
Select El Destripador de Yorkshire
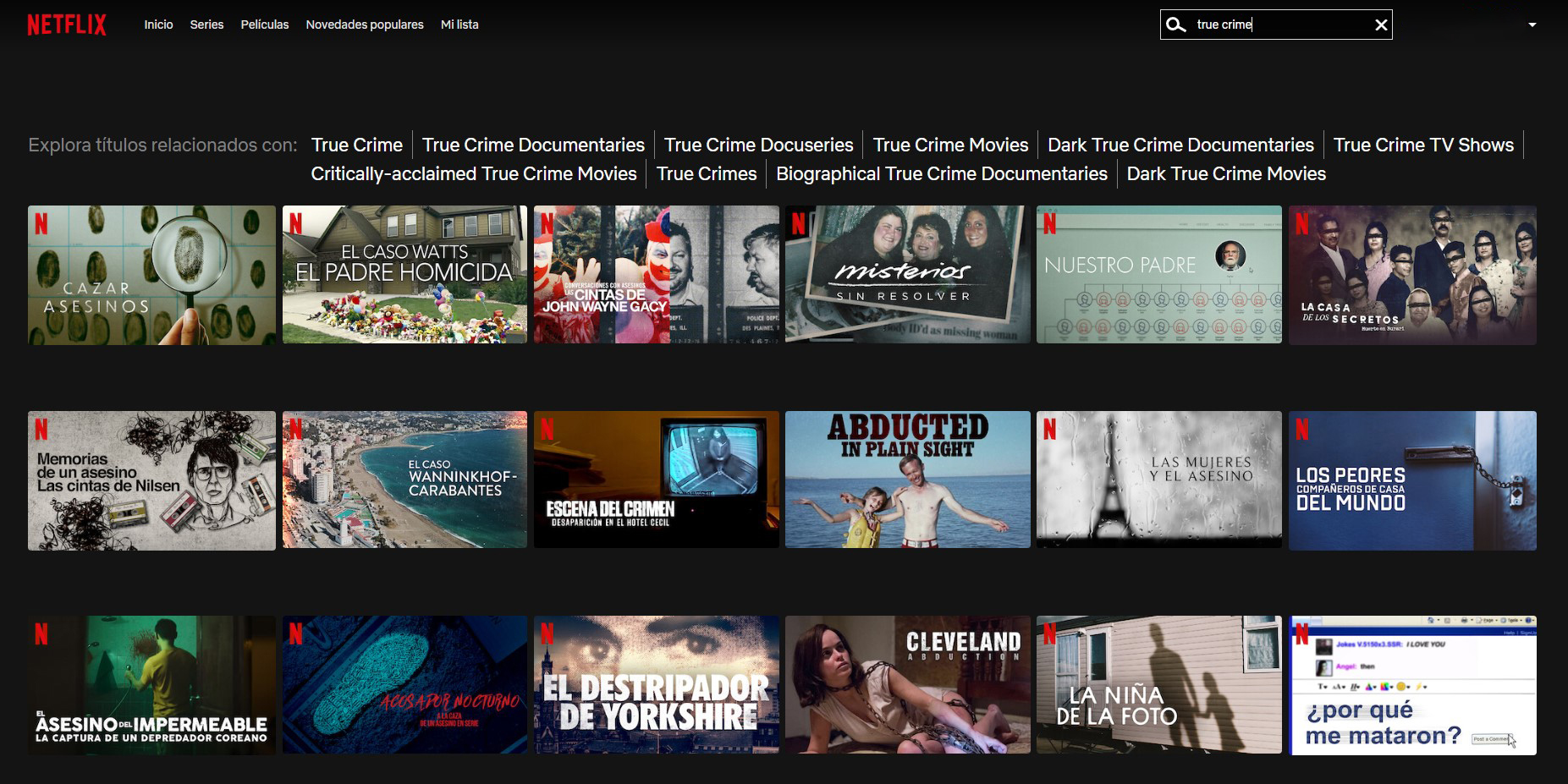(656, 683)
